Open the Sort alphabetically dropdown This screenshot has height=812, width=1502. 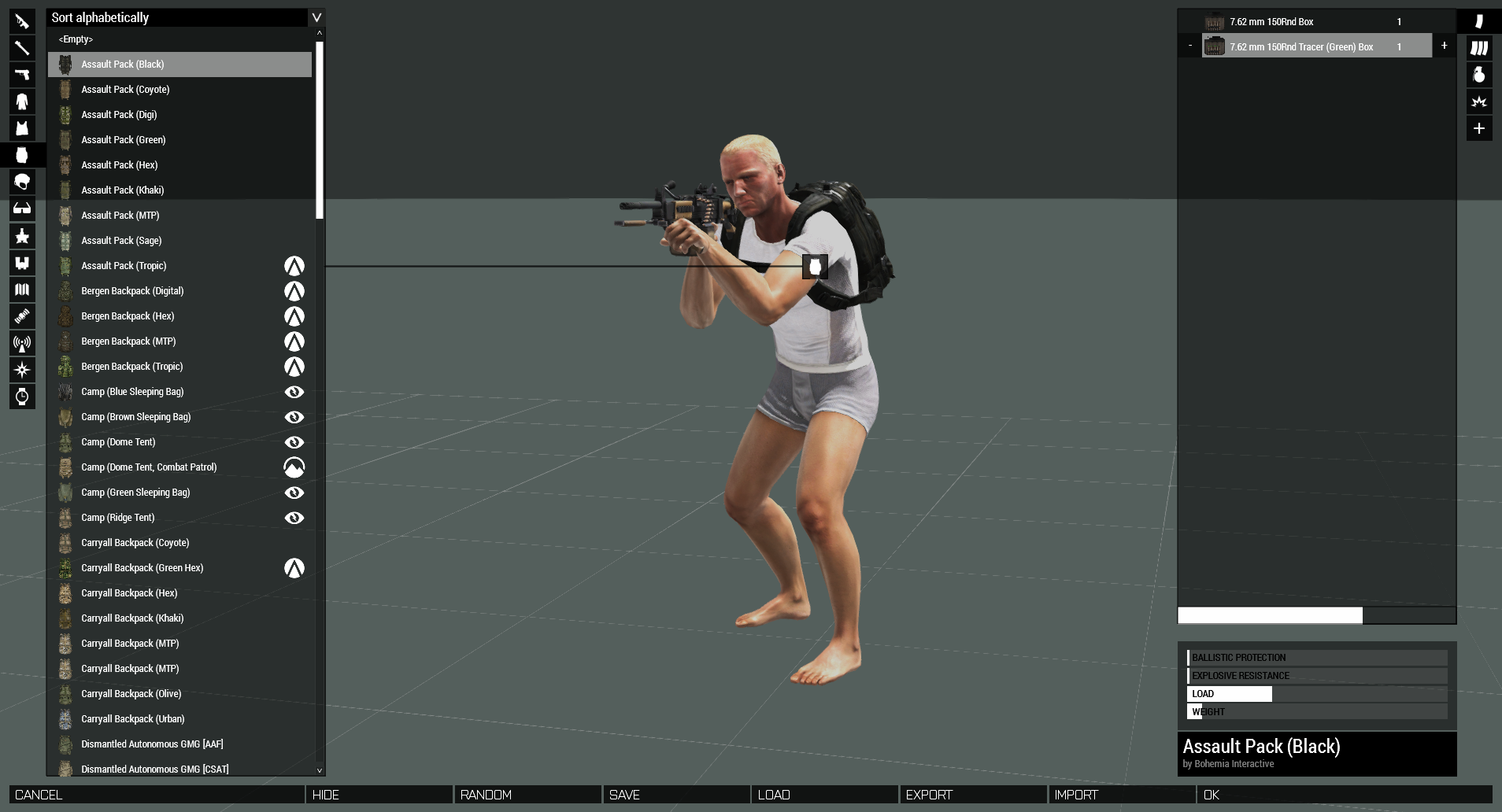[x=186, y=17]
